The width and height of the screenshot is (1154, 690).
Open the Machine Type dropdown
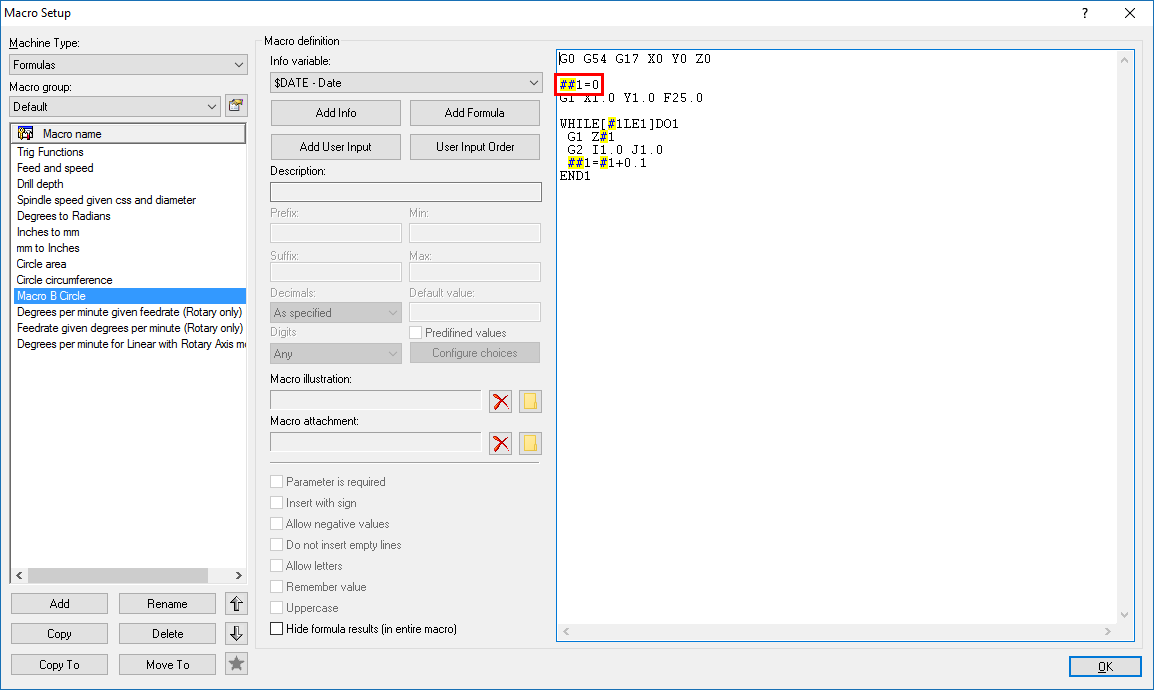128,65
